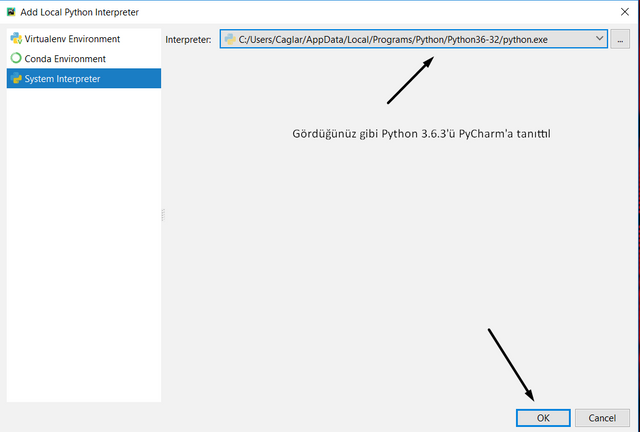The width and height of the screenshot is (640, 432).
Task: Click the PyCharm icon in the title bar
Action: pyautogui.click(x=10, y=10)
